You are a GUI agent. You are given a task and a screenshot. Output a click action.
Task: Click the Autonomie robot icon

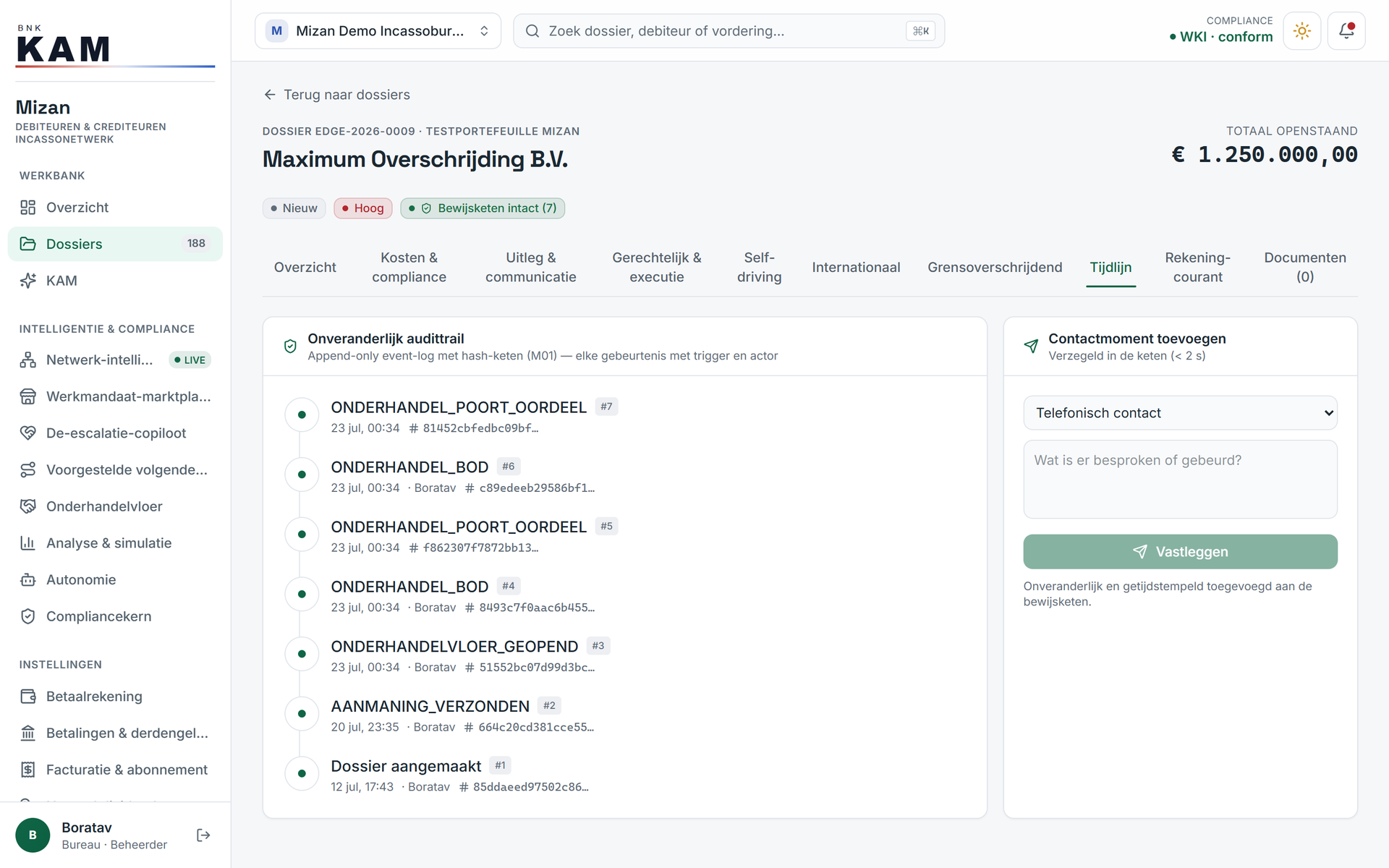click(27, 580)
